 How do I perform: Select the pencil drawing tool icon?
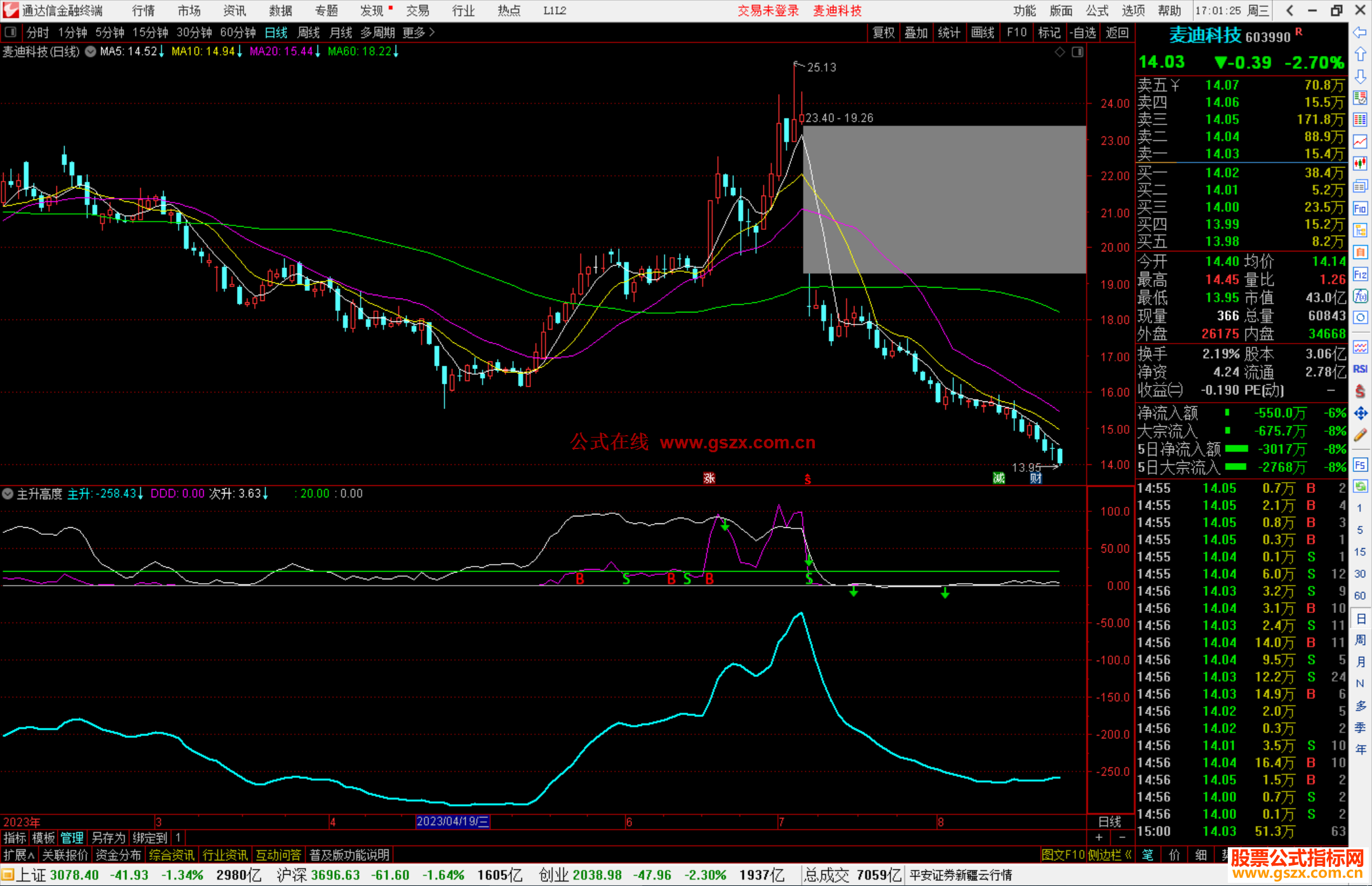(x=1360, y=436)
